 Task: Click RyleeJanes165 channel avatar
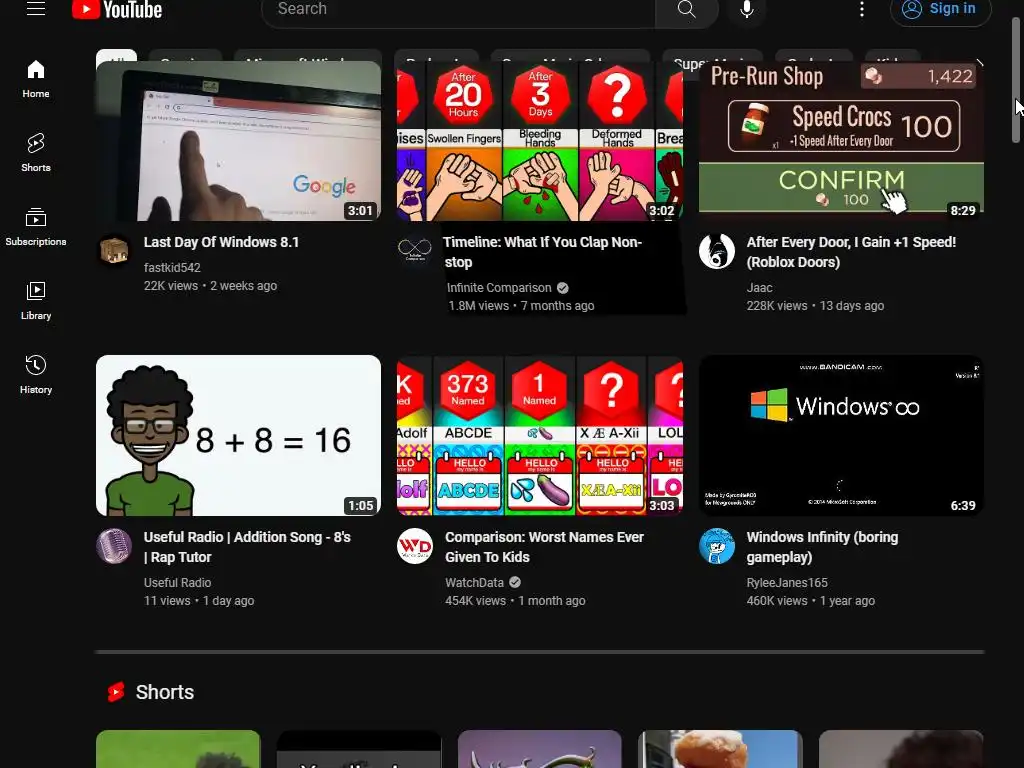coord(716,546)
